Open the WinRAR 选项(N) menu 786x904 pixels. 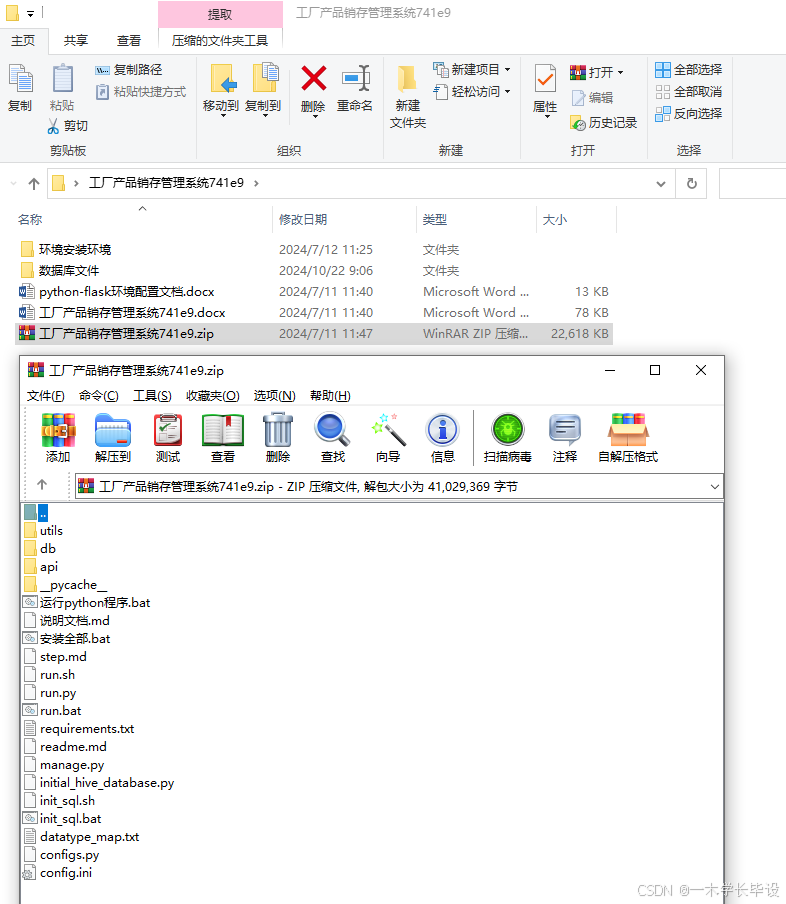(x=274, y=396)
